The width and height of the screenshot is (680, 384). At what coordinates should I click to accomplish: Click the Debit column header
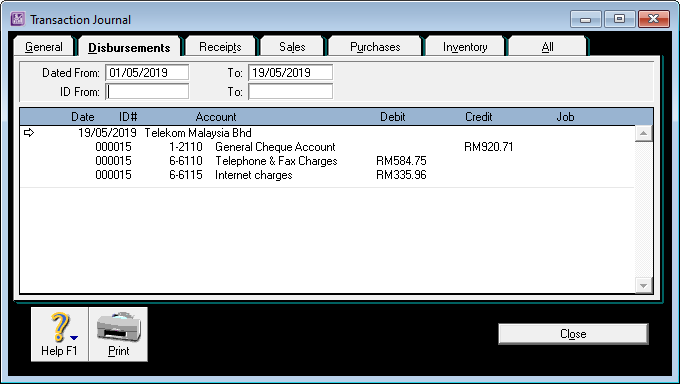[x=392, y=117]
